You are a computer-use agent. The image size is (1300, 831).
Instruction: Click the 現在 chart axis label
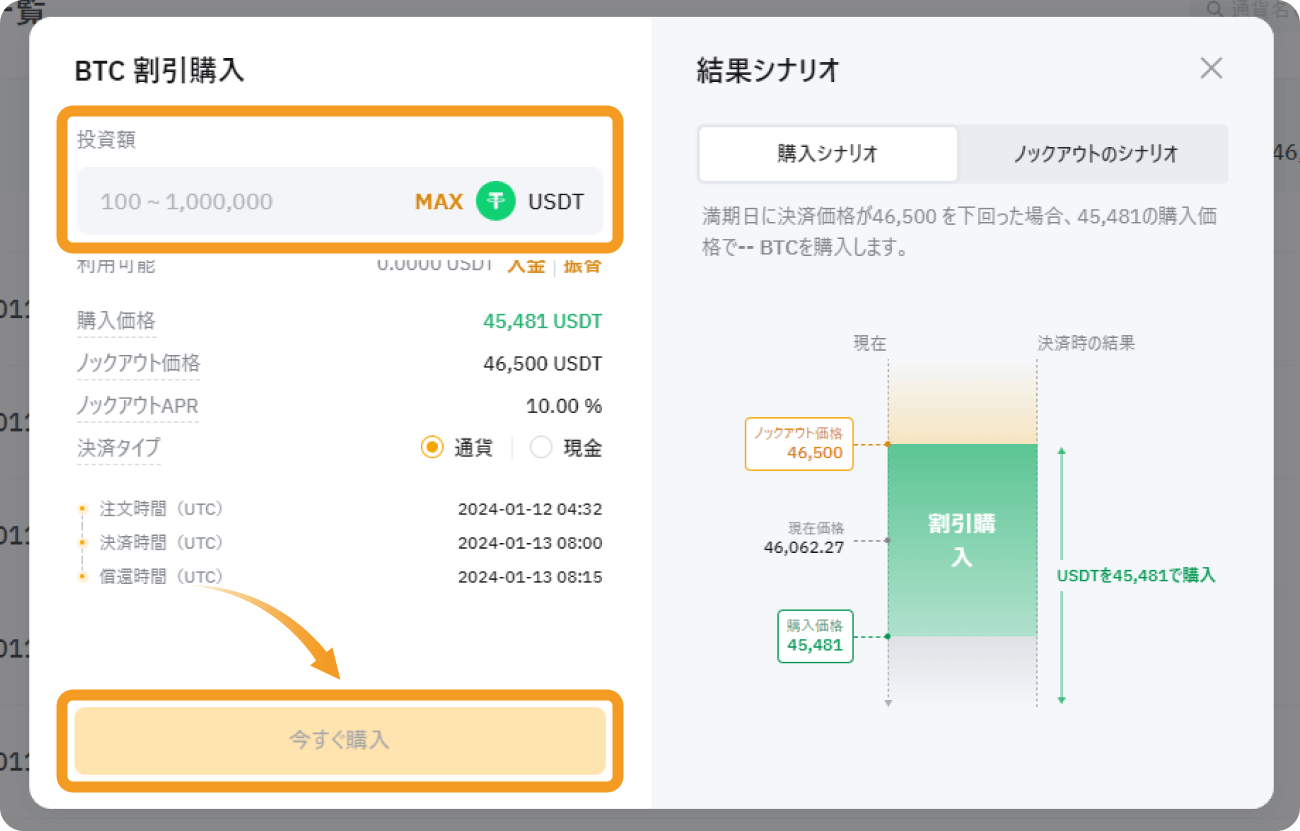pyautogui.click(x=870, y=343)
